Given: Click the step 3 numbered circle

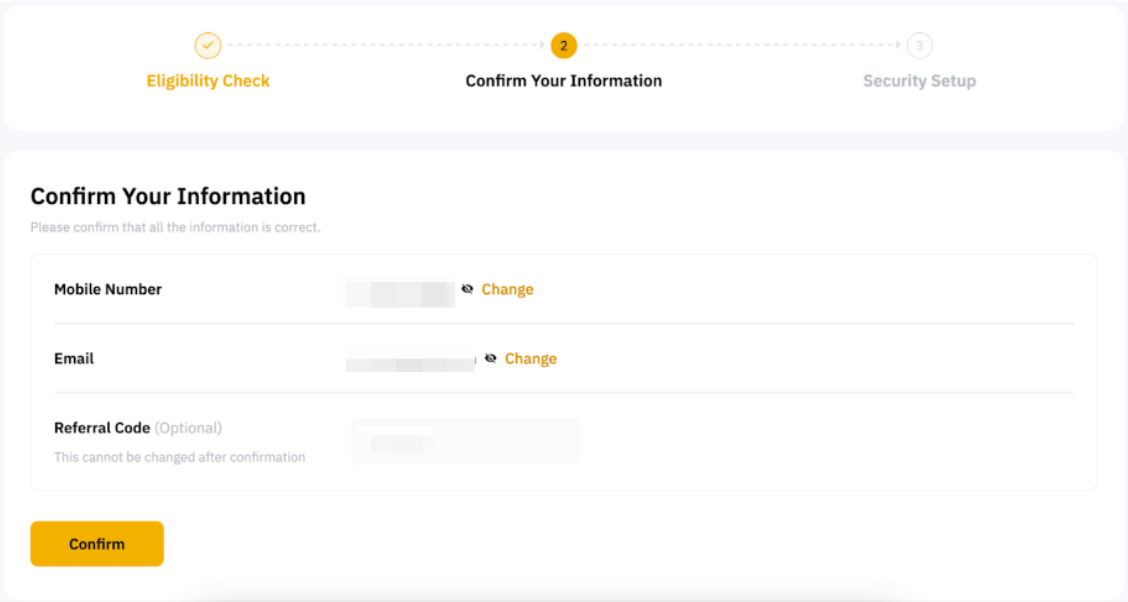Looking at the screenshot, I should point(919,46).
